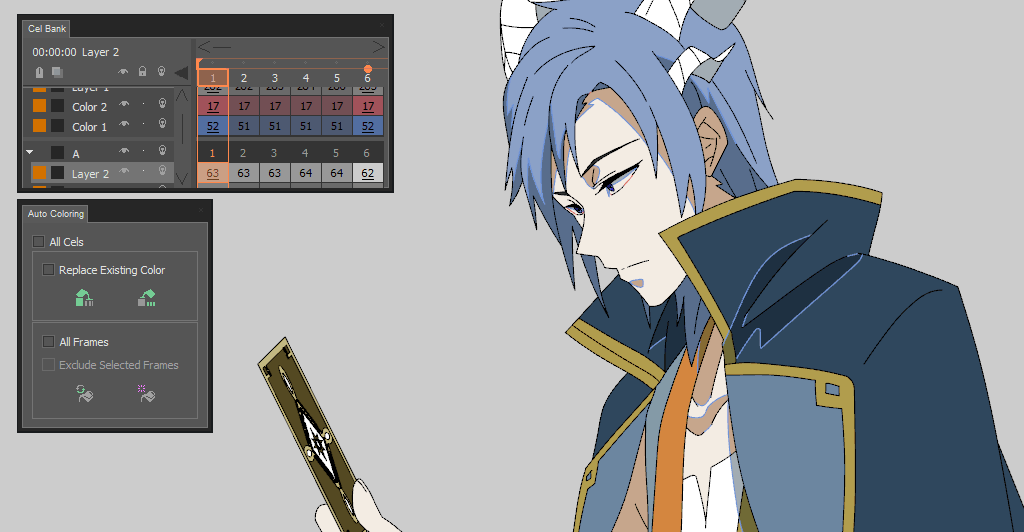Screen dimensions: 1024x532
Task: Select frame 5 in the timeline header
Action: click(337, 78)
